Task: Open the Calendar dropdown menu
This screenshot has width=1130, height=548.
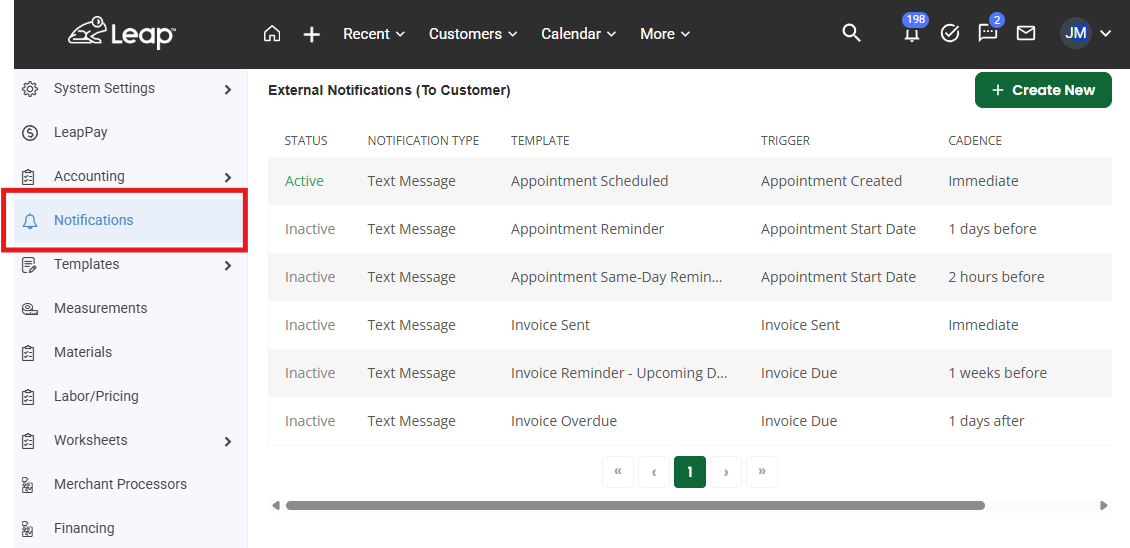Action: [579, 34]
